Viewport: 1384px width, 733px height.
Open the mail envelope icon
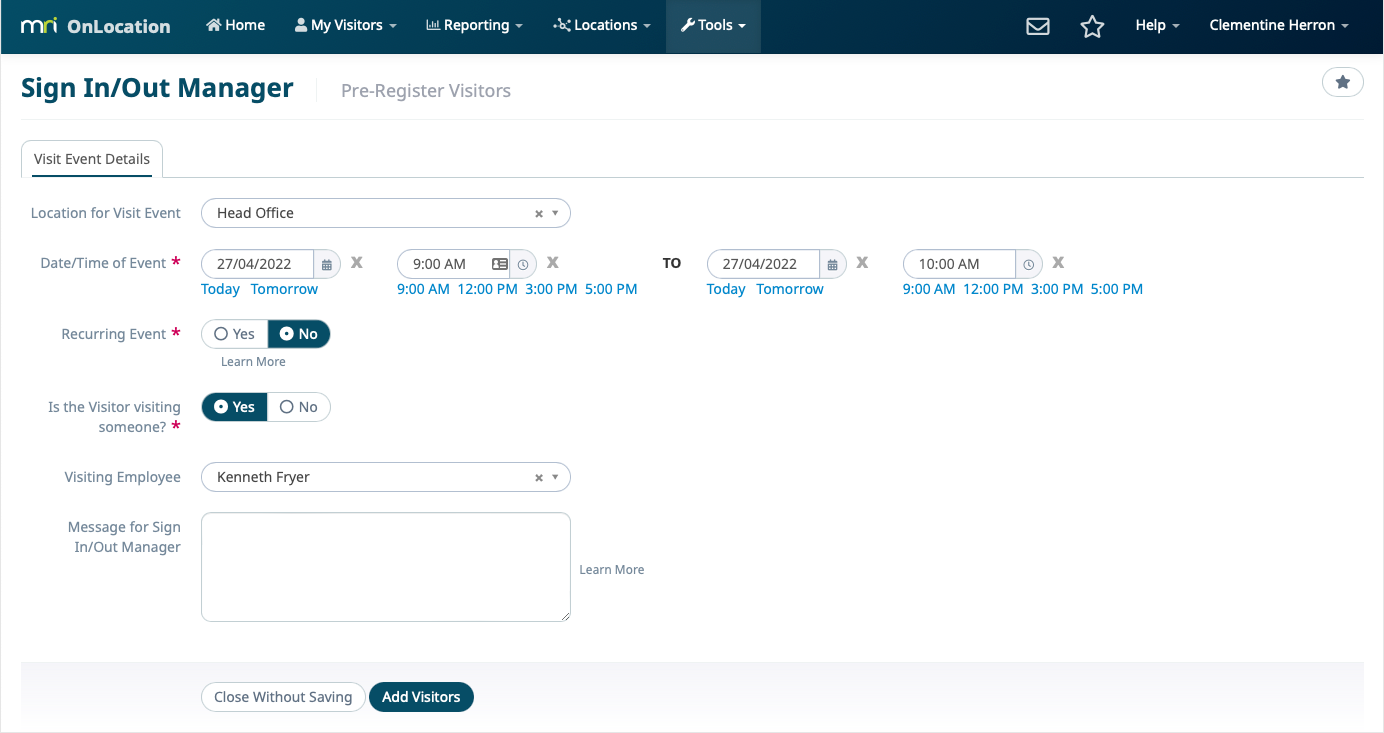[x=1038, y=26]
